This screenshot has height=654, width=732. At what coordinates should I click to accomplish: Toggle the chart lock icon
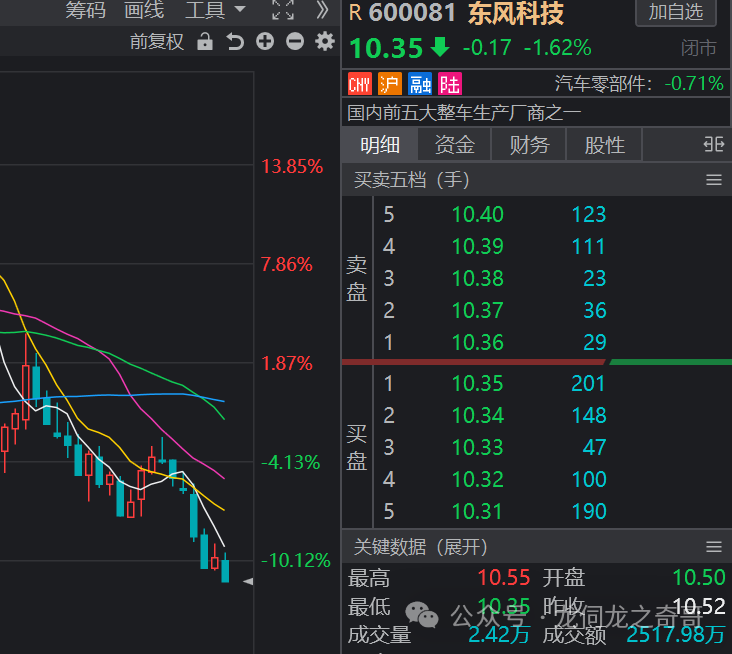(x=204, y=42)
